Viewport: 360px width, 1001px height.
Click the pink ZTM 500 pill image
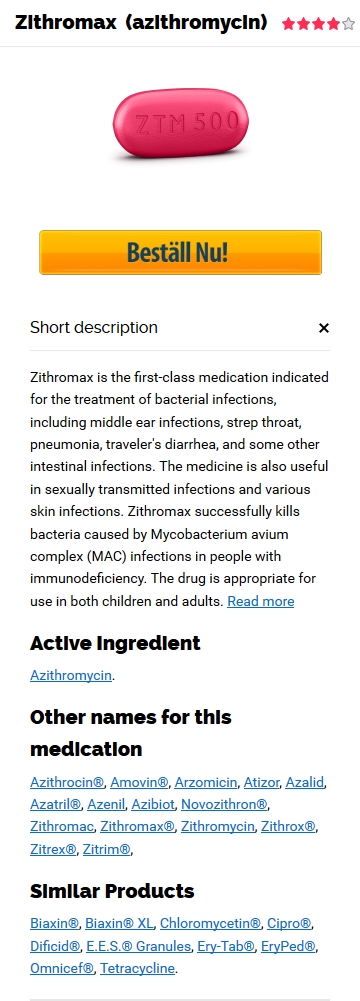point(181,124)
